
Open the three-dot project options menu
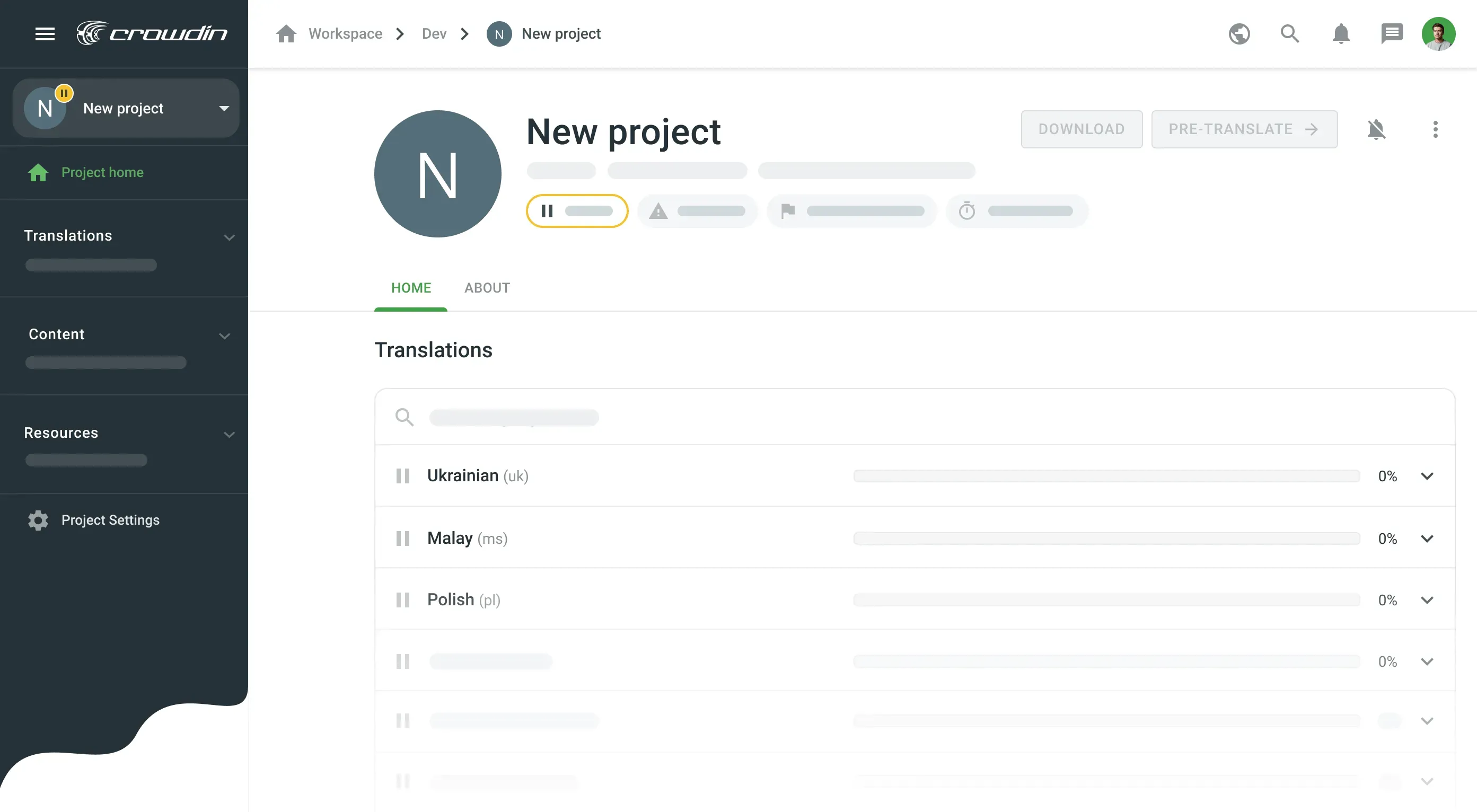pos(1435,129)
